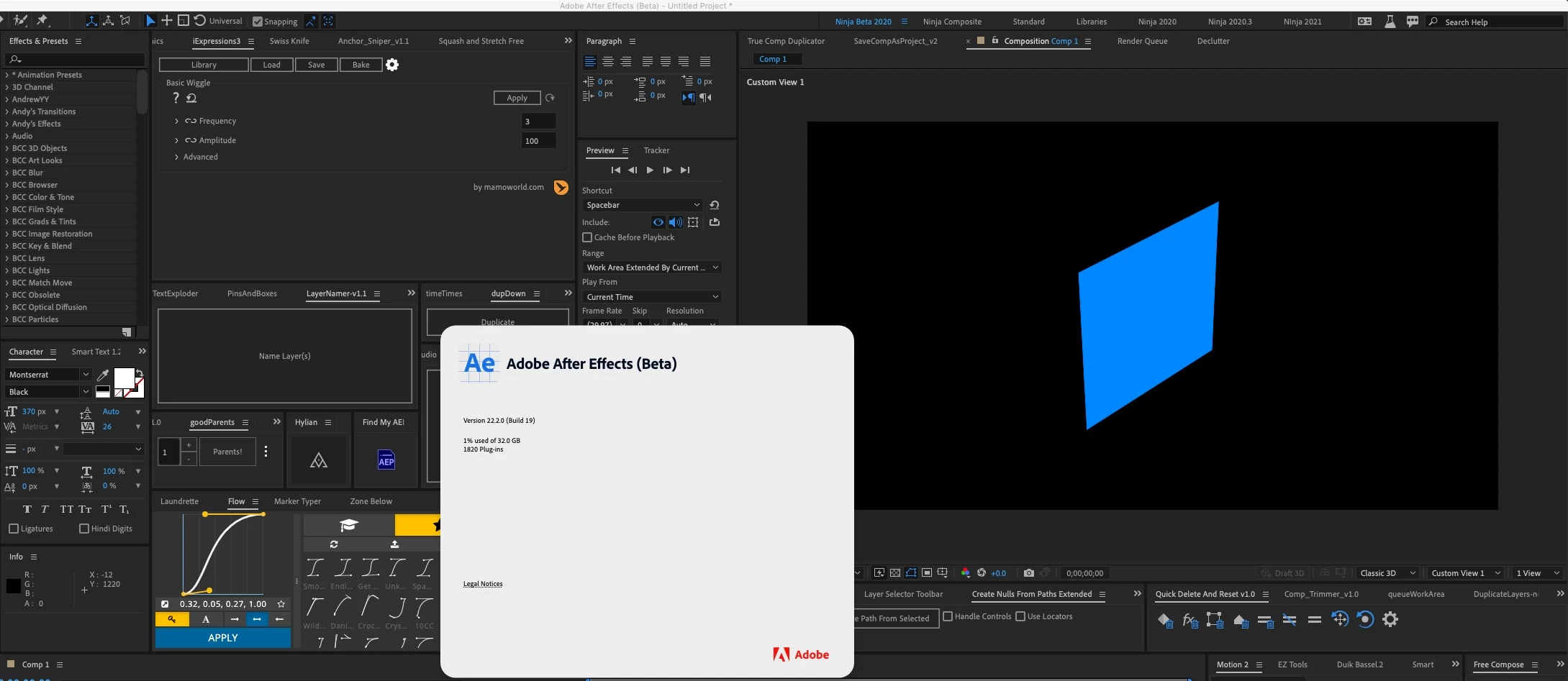Switch to Swiss Knife tab
This screenshot has width=1568, height=681.
tap(289, 41)
